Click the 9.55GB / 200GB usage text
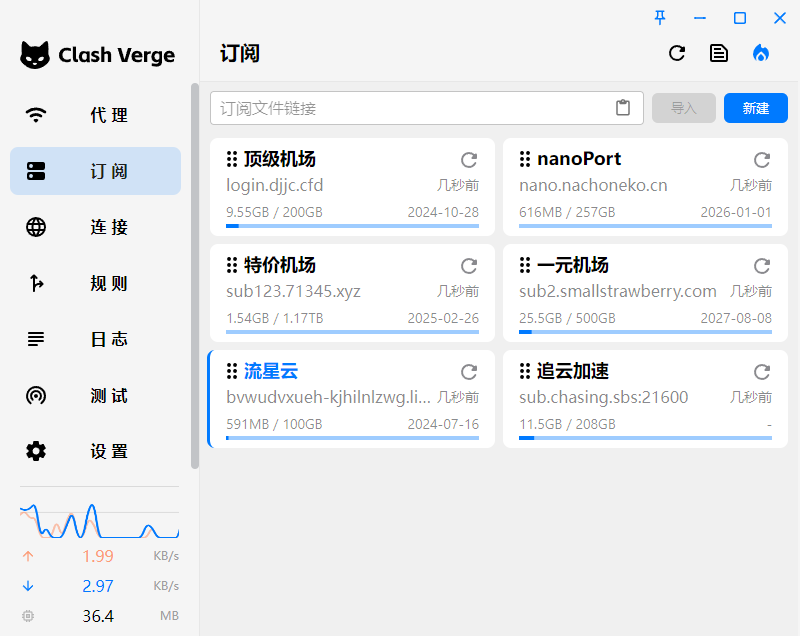Screen dimensions: 800x636 pos(274,212)
